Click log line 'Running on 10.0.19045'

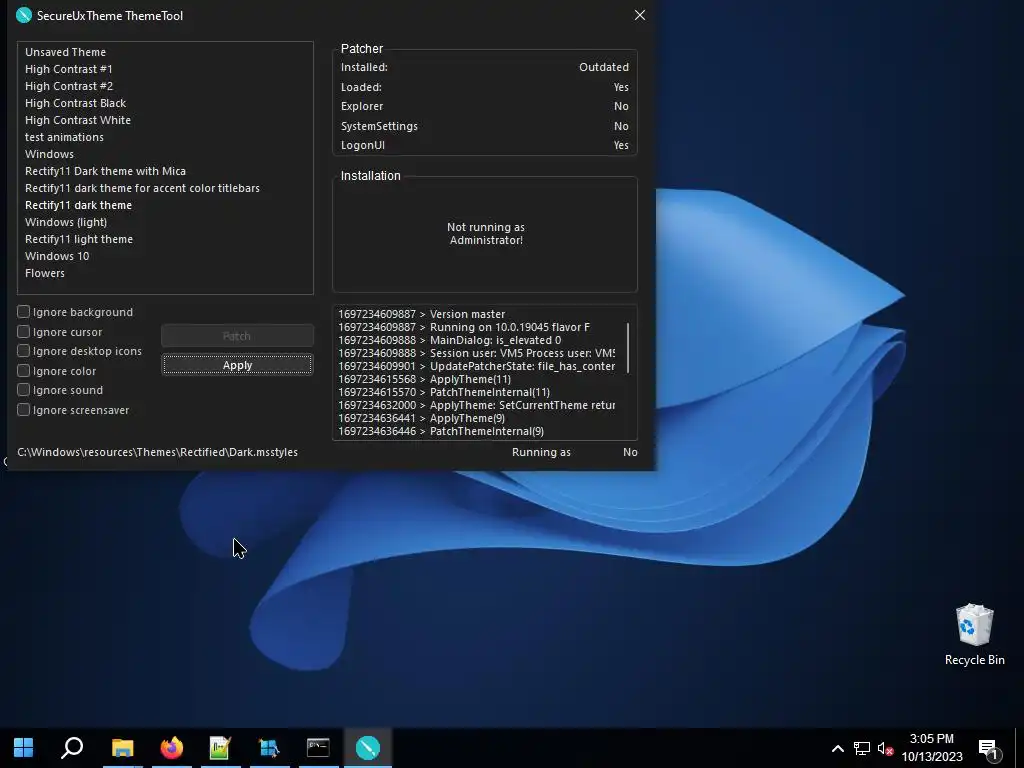pos(464,327)
